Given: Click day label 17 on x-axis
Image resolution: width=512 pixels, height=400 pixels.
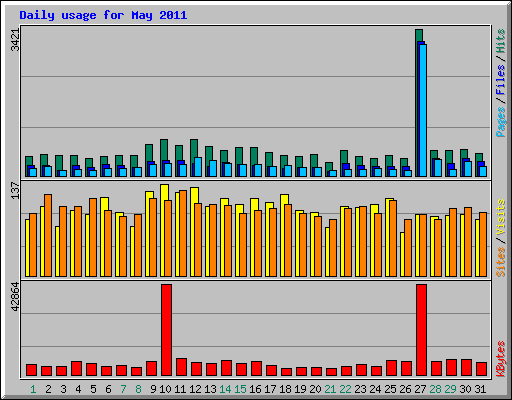Looking at the screenshot, I should click(x=270, y=389).
